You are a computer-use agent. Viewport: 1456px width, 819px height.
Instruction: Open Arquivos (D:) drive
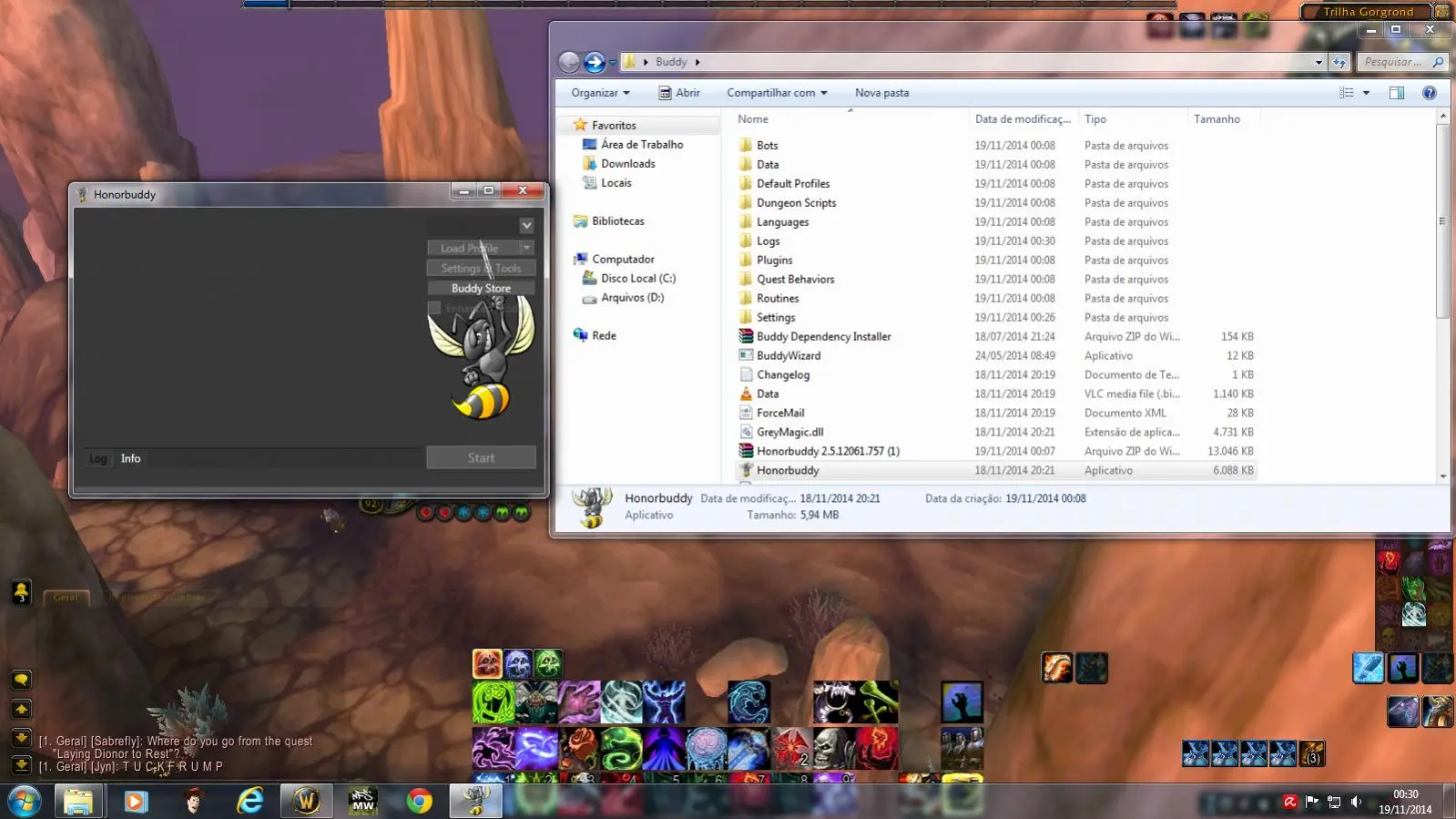pos(632,298)
